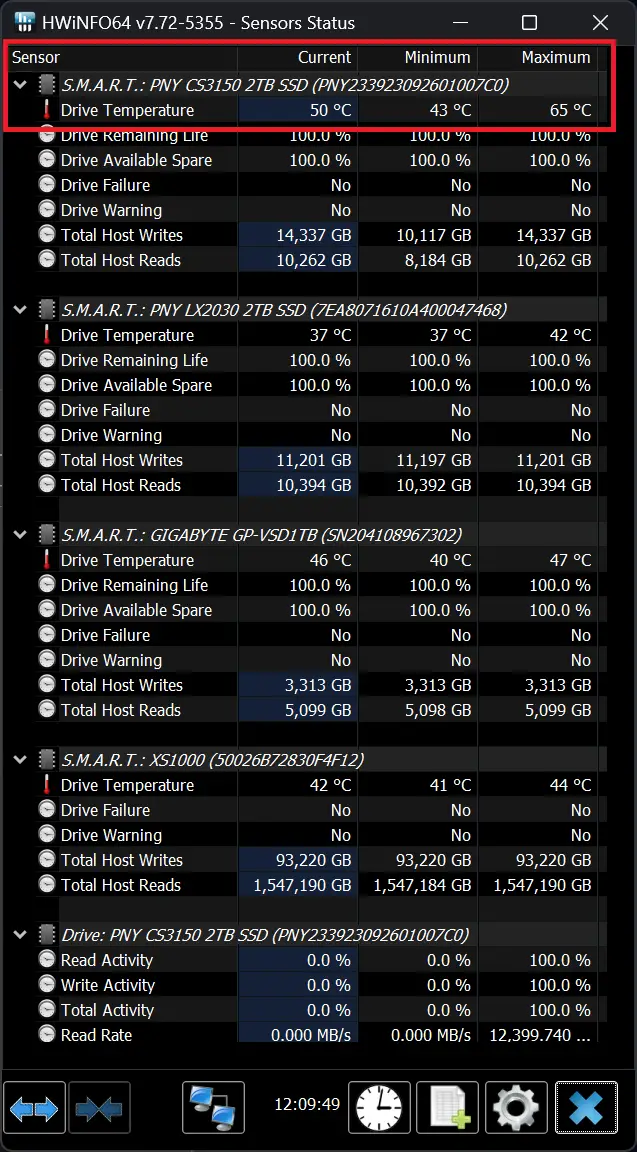Collapse the Drive: PNY CS3150 group
Viewport: 637px width, 1152px height.
[x=21, y=935]
